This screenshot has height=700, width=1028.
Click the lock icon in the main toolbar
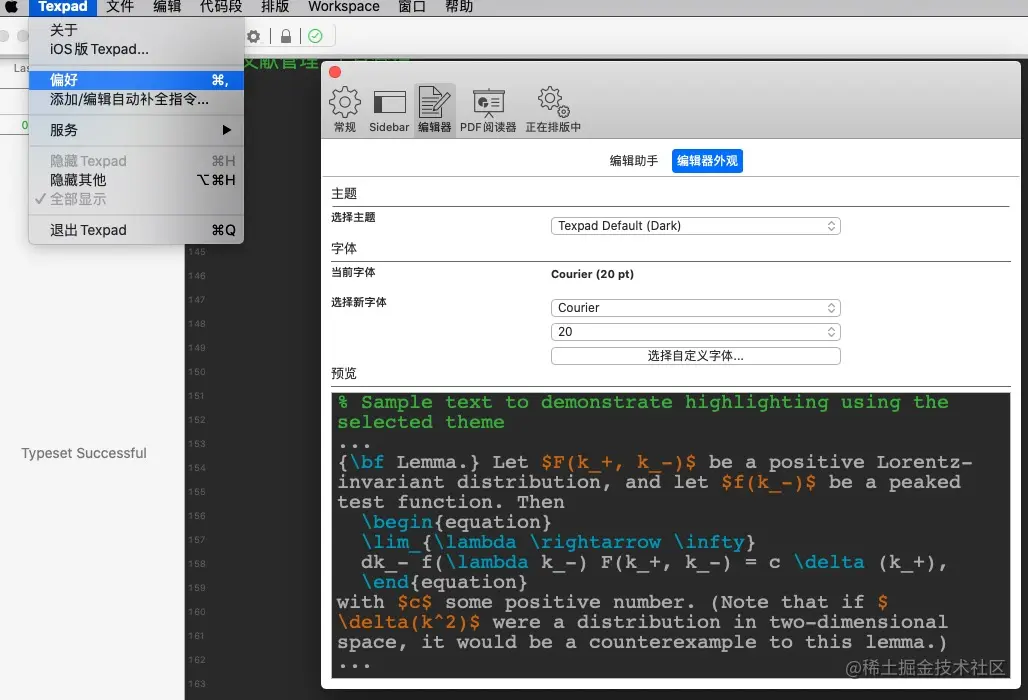click(286, 36)
